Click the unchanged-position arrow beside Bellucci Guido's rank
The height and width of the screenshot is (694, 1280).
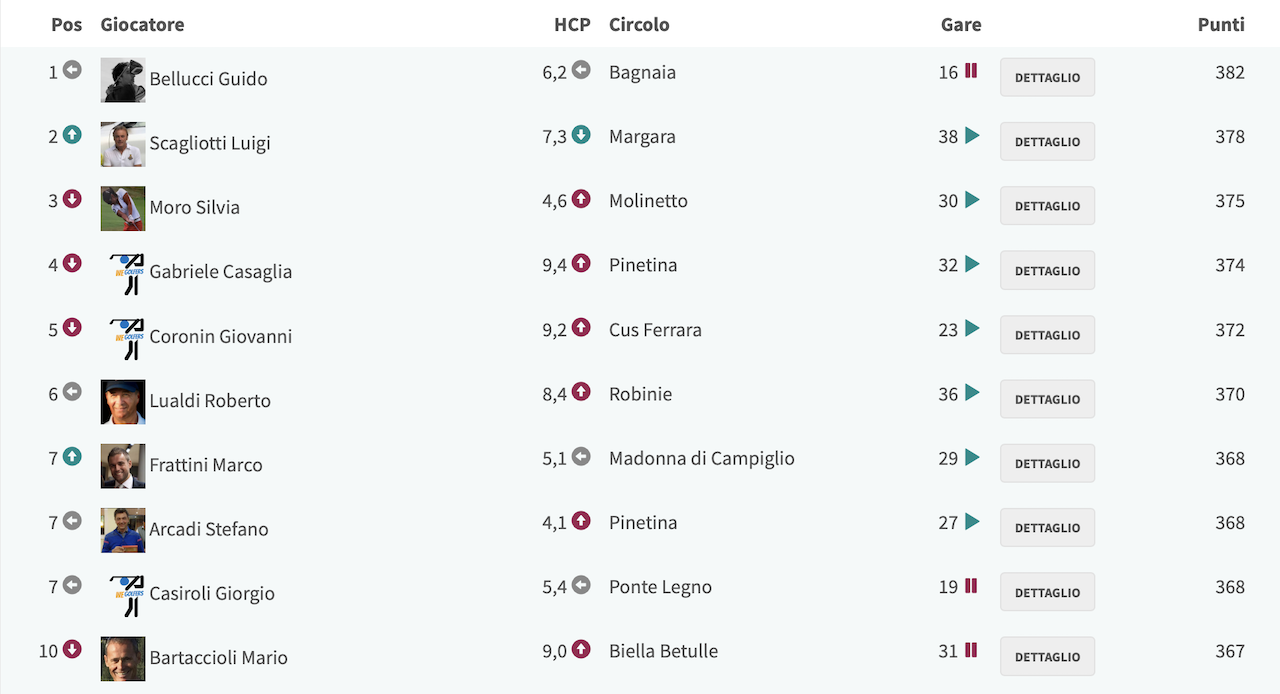coord(72,70)
